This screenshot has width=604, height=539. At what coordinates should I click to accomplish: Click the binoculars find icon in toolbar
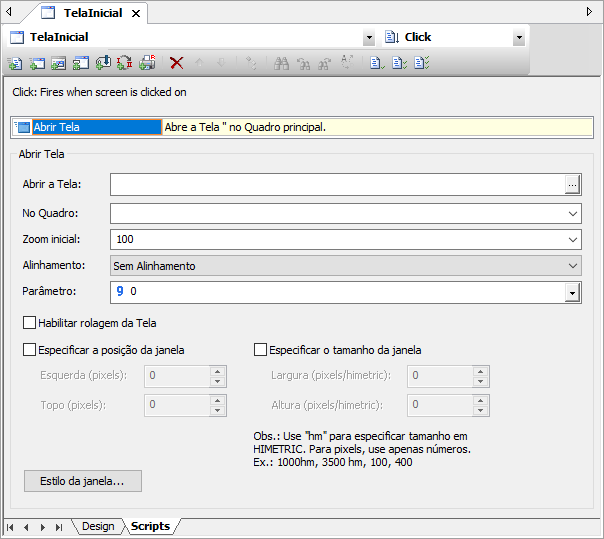coord(282,63)
